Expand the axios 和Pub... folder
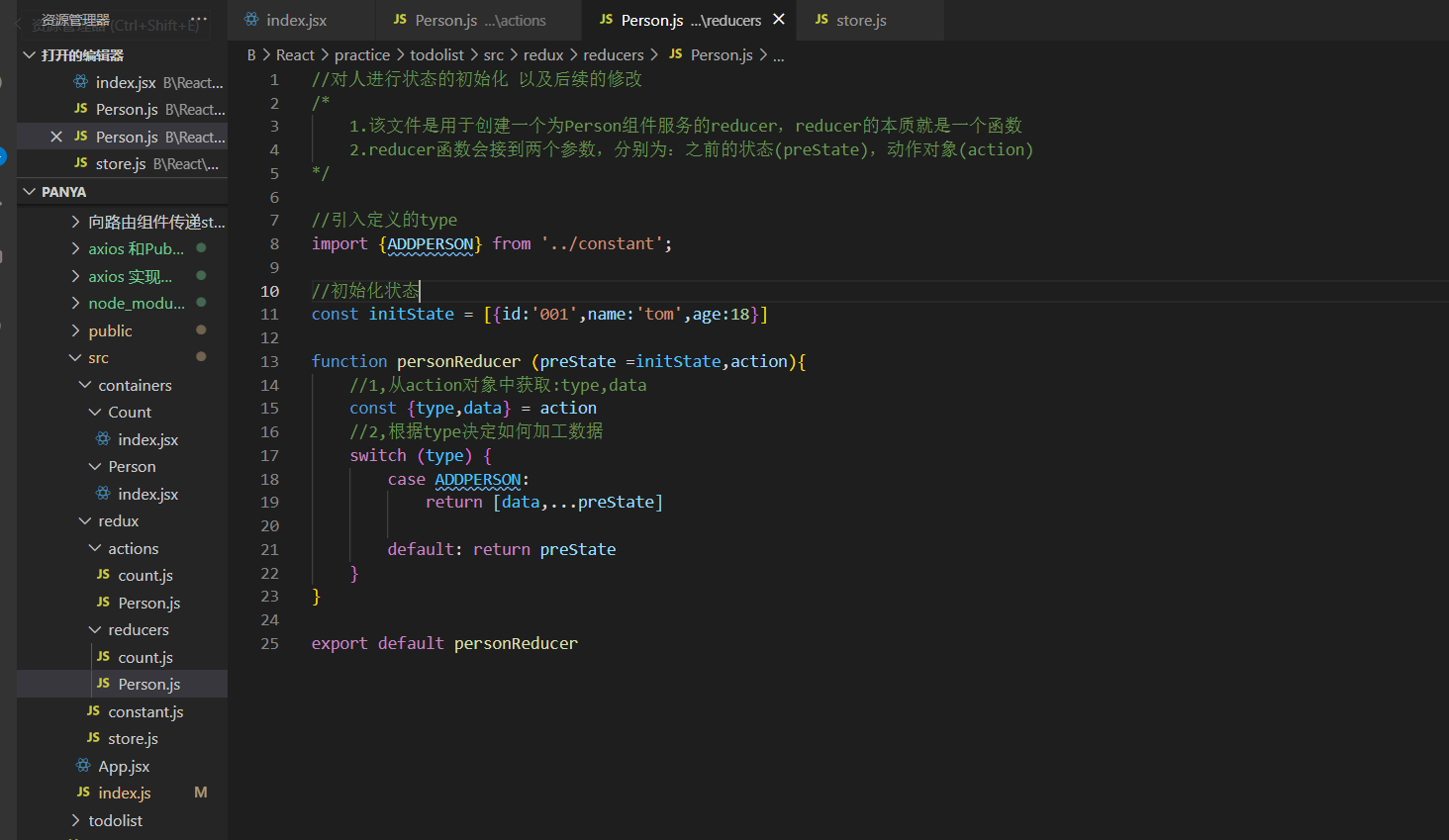Viewport: 1449px width, 840px height. coord(123,249)
